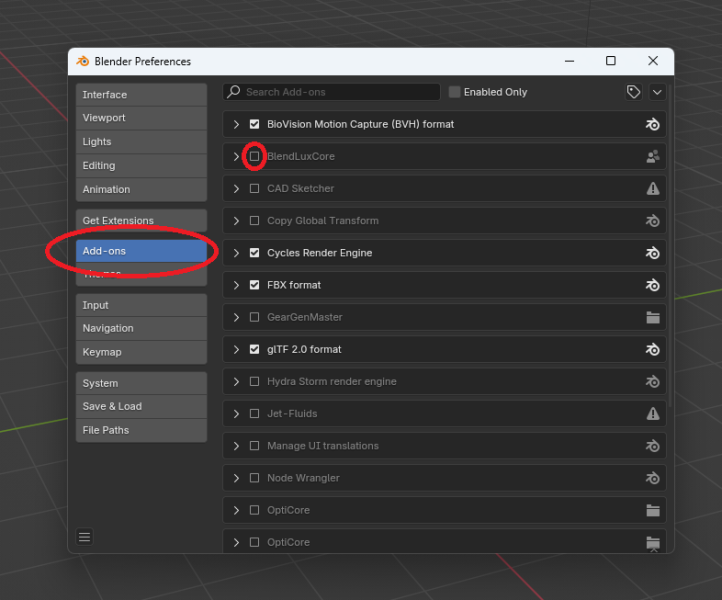Screen dimensions: 722x600
Task: Click the Manage UI translations label
Action: (x=323, y=446)
